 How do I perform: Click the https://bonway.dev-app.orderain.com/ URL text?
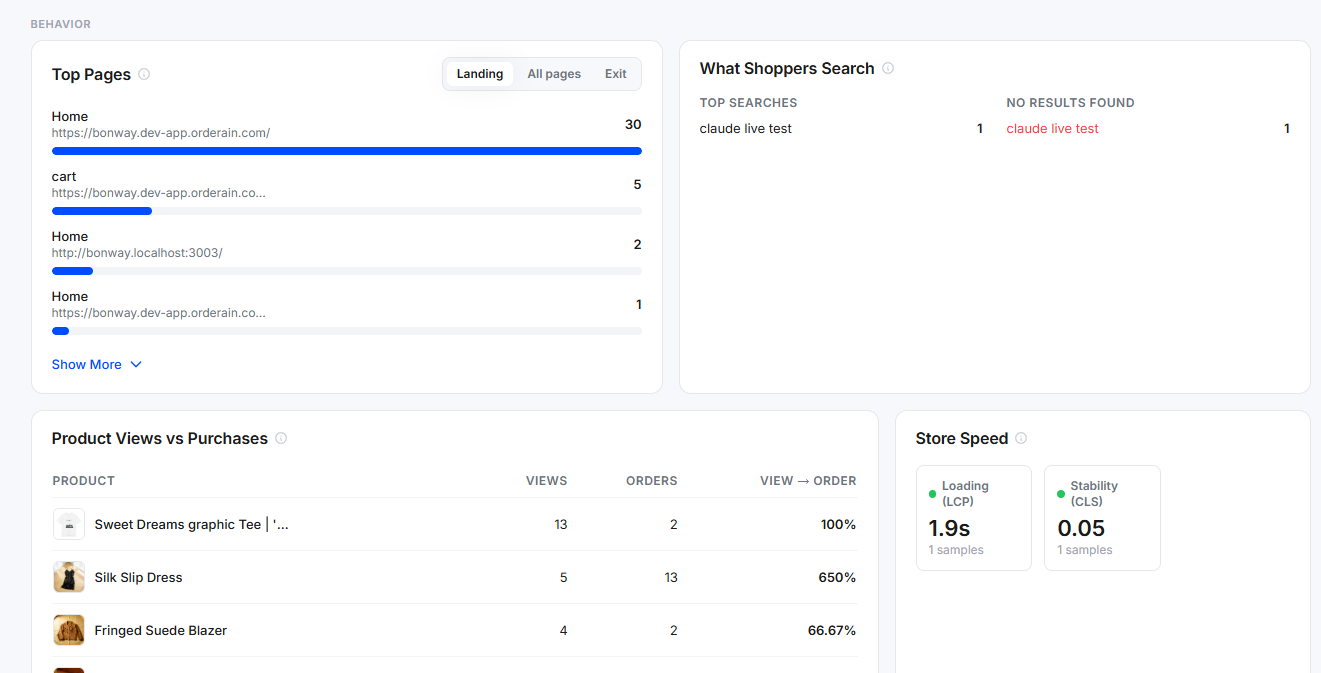coord(161,133)
